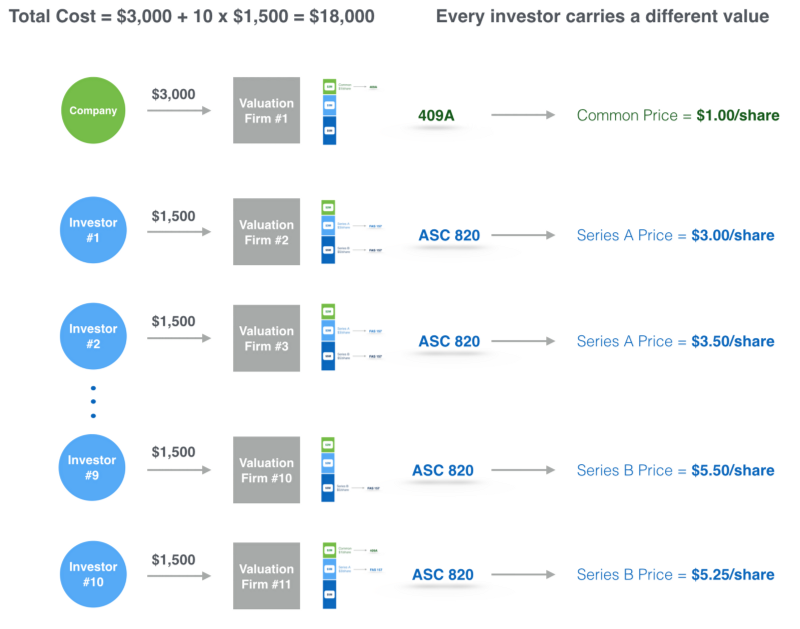This screenshot has width=800, height=629.
Task: Click the stacked share-class icon beside Valuation Firm #3
Action: click(329, 337)
